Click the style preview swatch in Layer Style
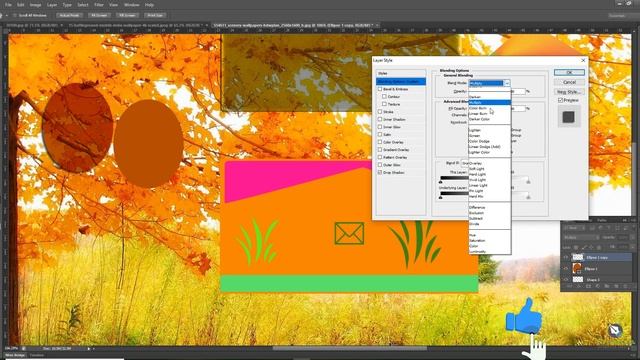The width and height of the screenshot is (640, 360). tap(569, 117)
